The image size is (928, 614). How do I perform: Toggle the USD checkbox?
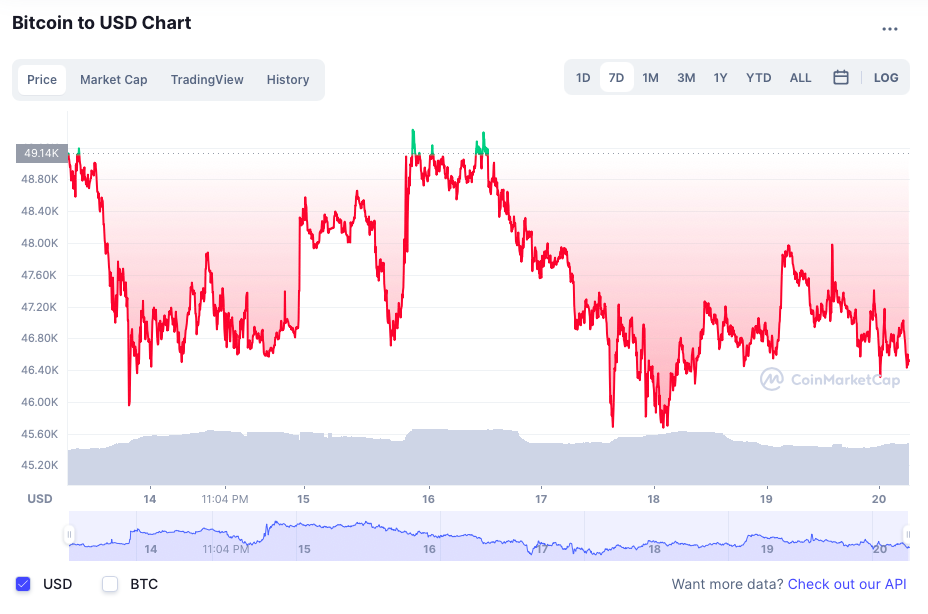pyautogui.click(x=24, y=584)
